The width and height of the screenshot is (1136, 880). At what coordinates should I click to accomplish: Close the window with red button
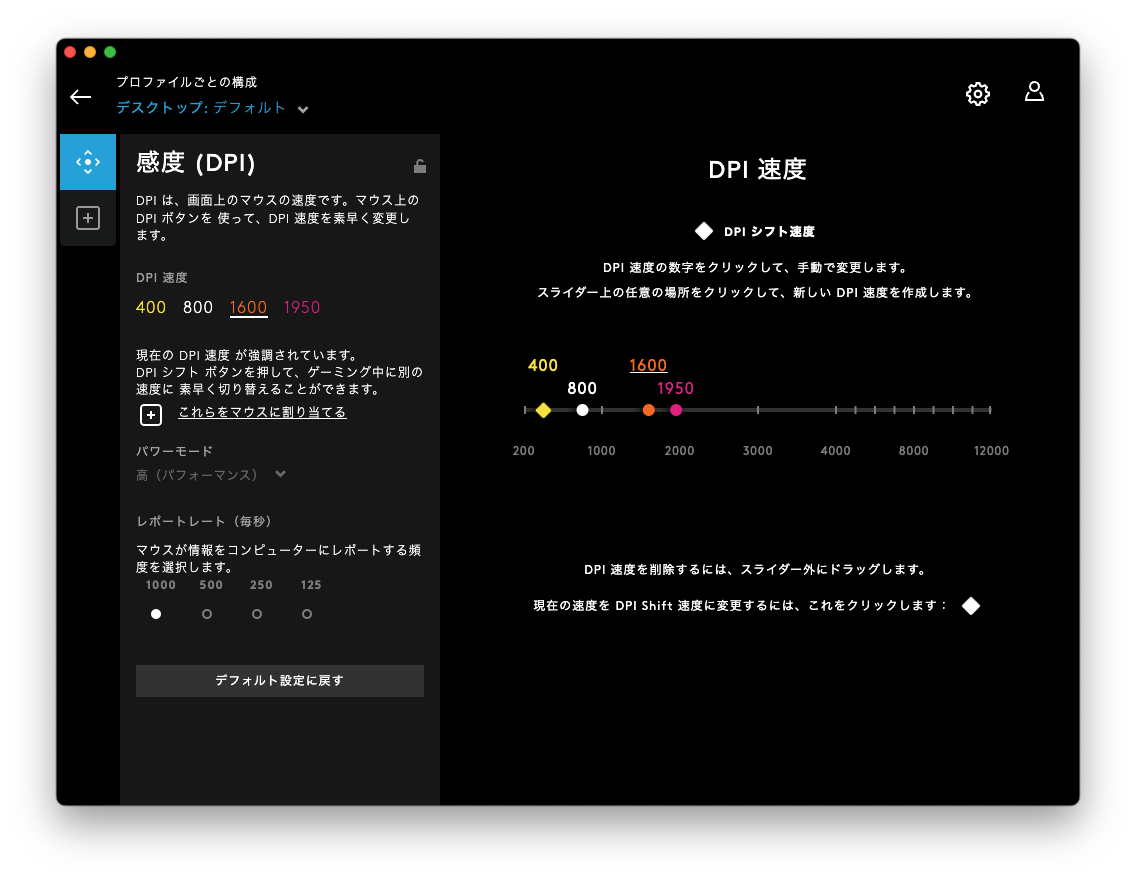click(70, 51)
